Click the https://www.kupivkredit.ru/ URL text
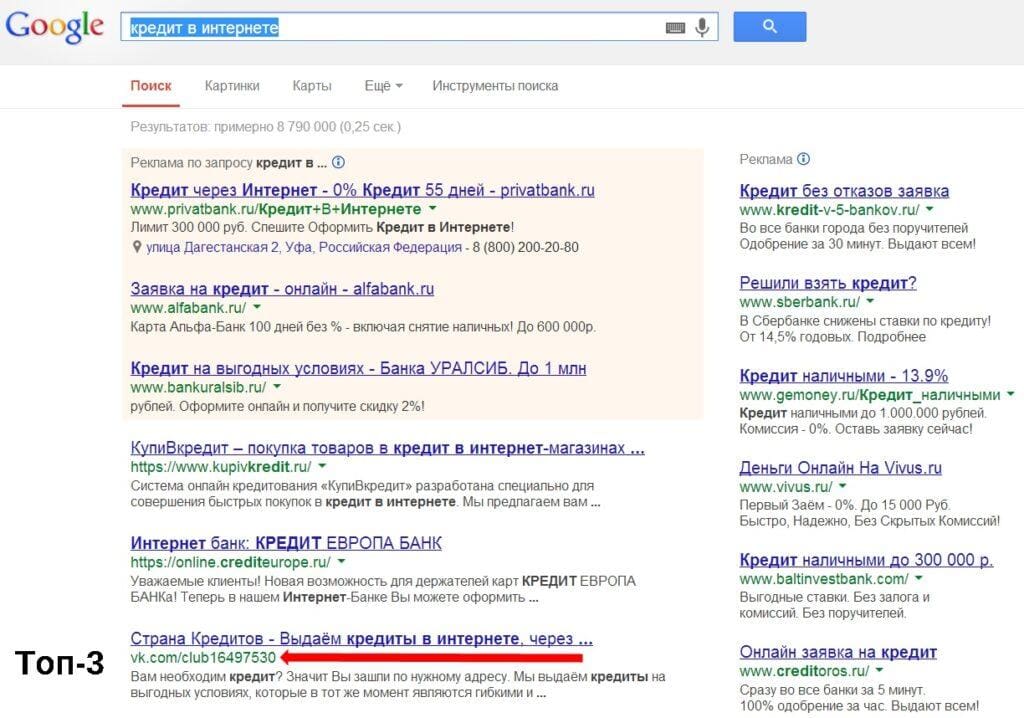 pyautogui.click(x=221, y=467)
